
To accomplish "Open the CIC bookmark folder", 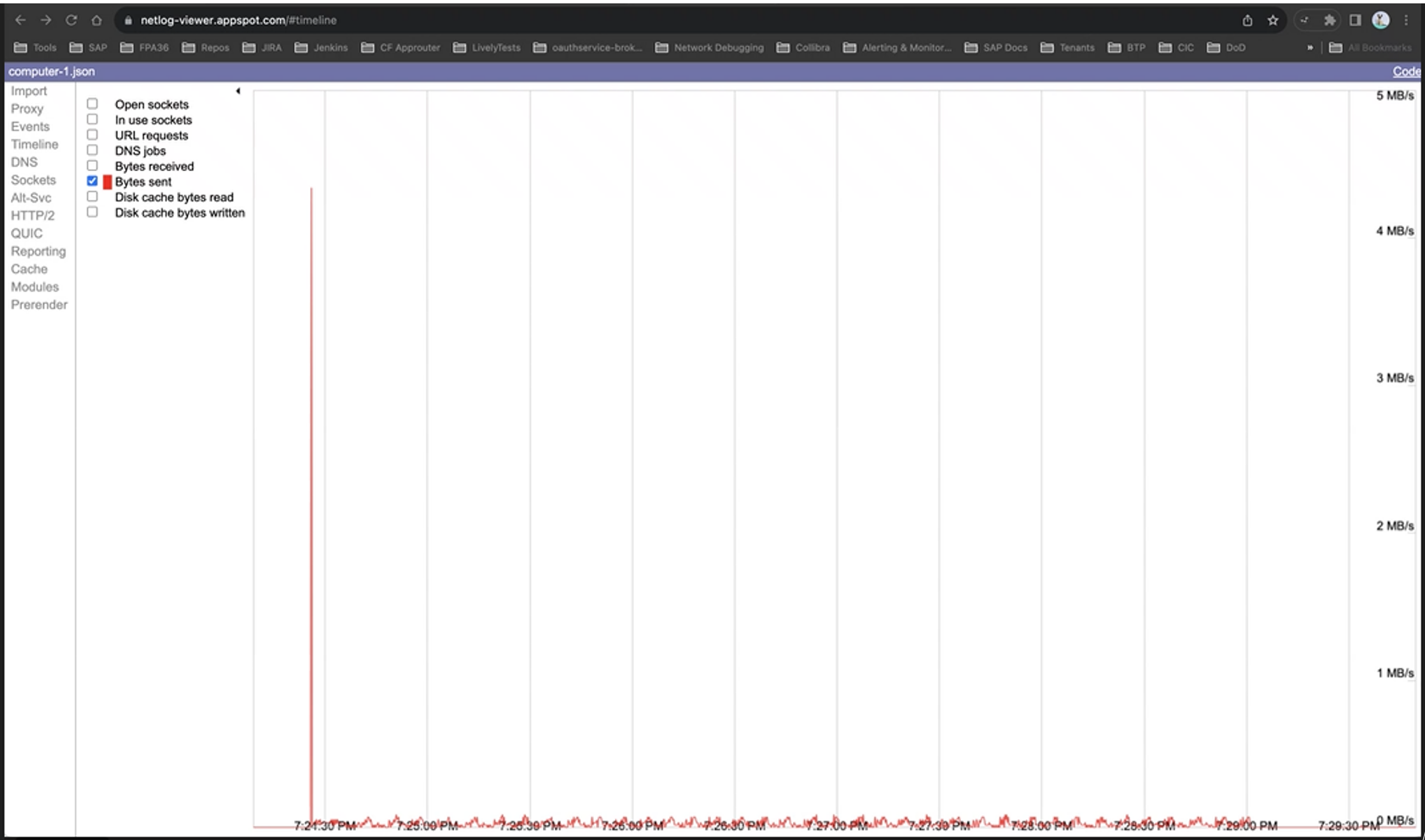I will coord(1176,47).
